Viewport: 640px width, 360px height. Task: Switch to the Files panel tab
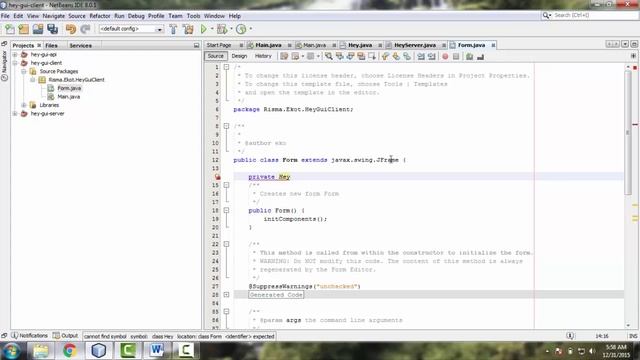(51, 45)
